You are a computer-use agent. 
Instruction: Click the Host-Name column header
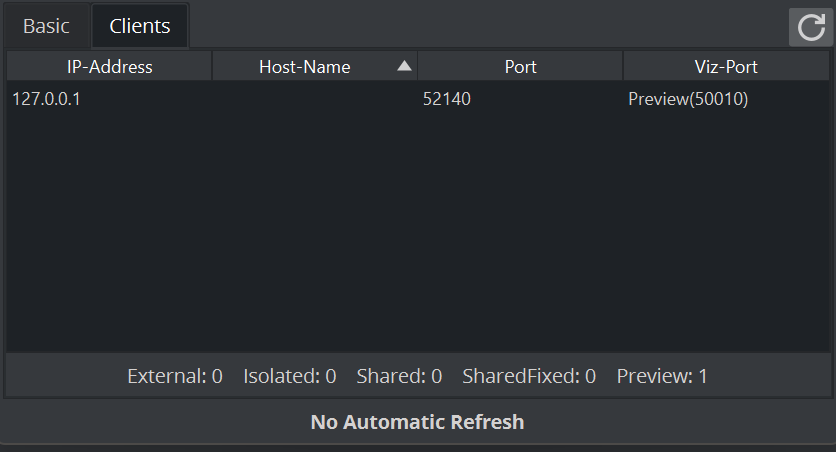point(305,67)
